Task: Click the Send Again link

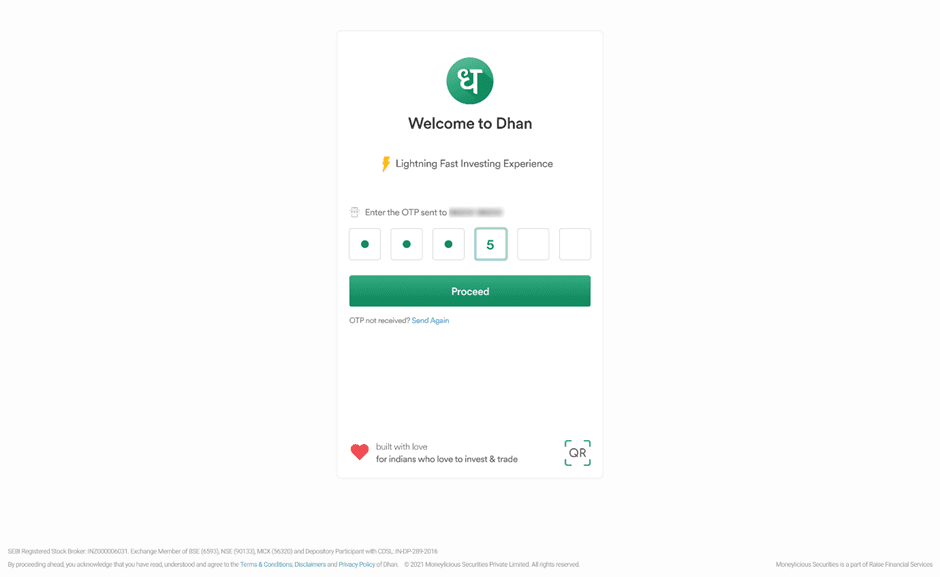Action: coord(430,320)
